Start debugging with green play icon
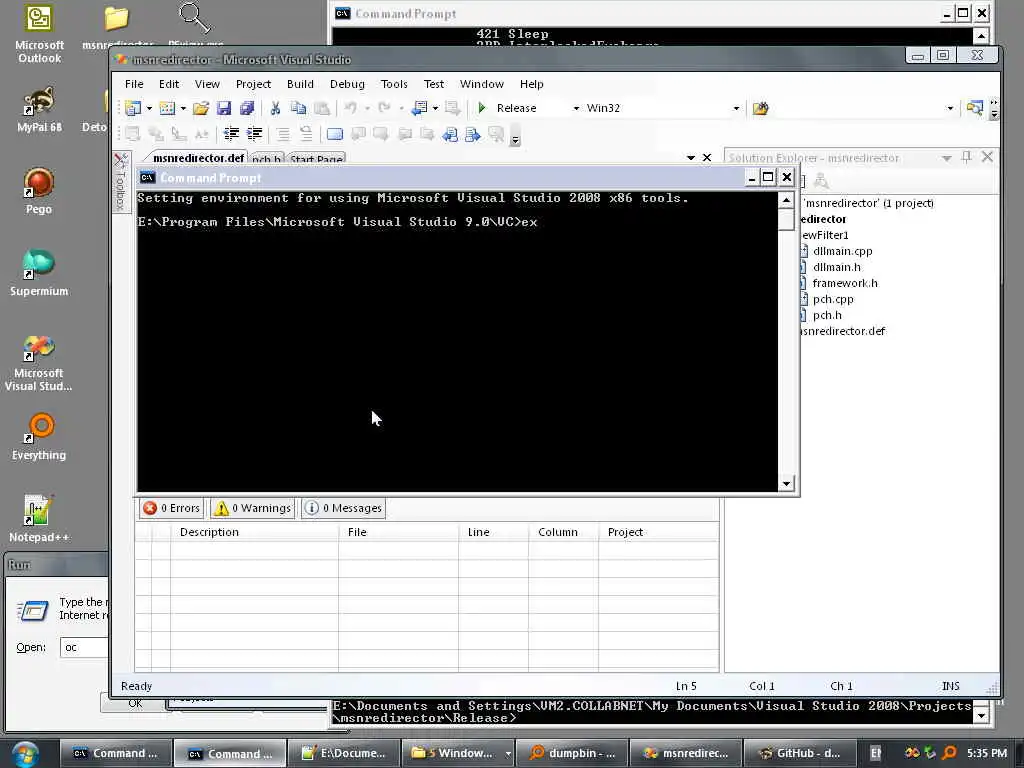The image size is (1024, 768). (x=482, y=108)
